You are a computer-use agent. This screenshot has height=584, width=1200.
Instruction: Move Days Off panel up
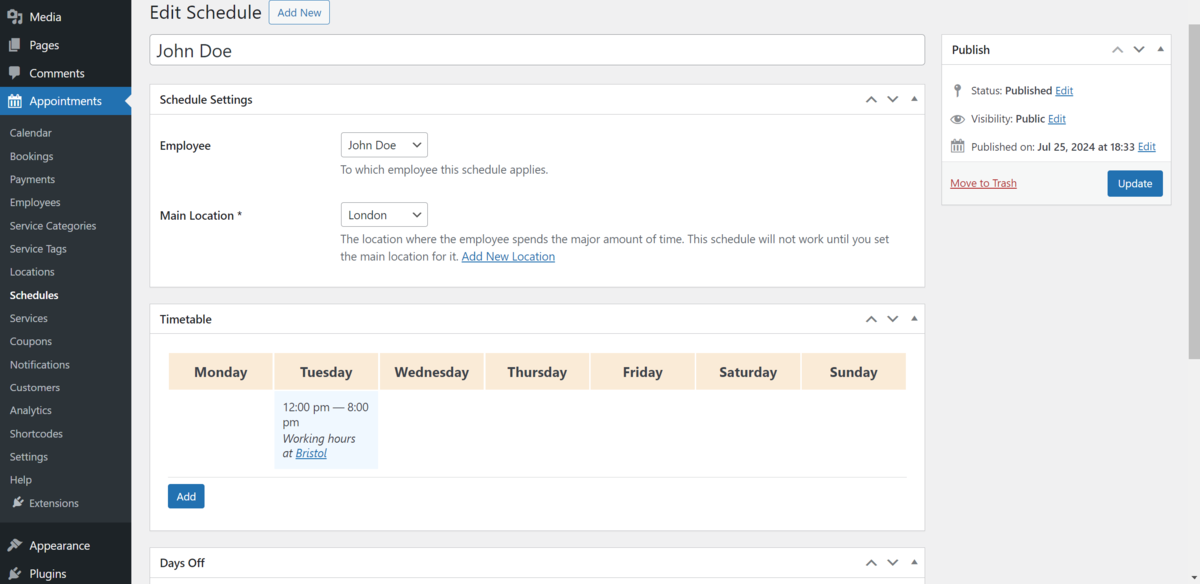coord(871,563)
